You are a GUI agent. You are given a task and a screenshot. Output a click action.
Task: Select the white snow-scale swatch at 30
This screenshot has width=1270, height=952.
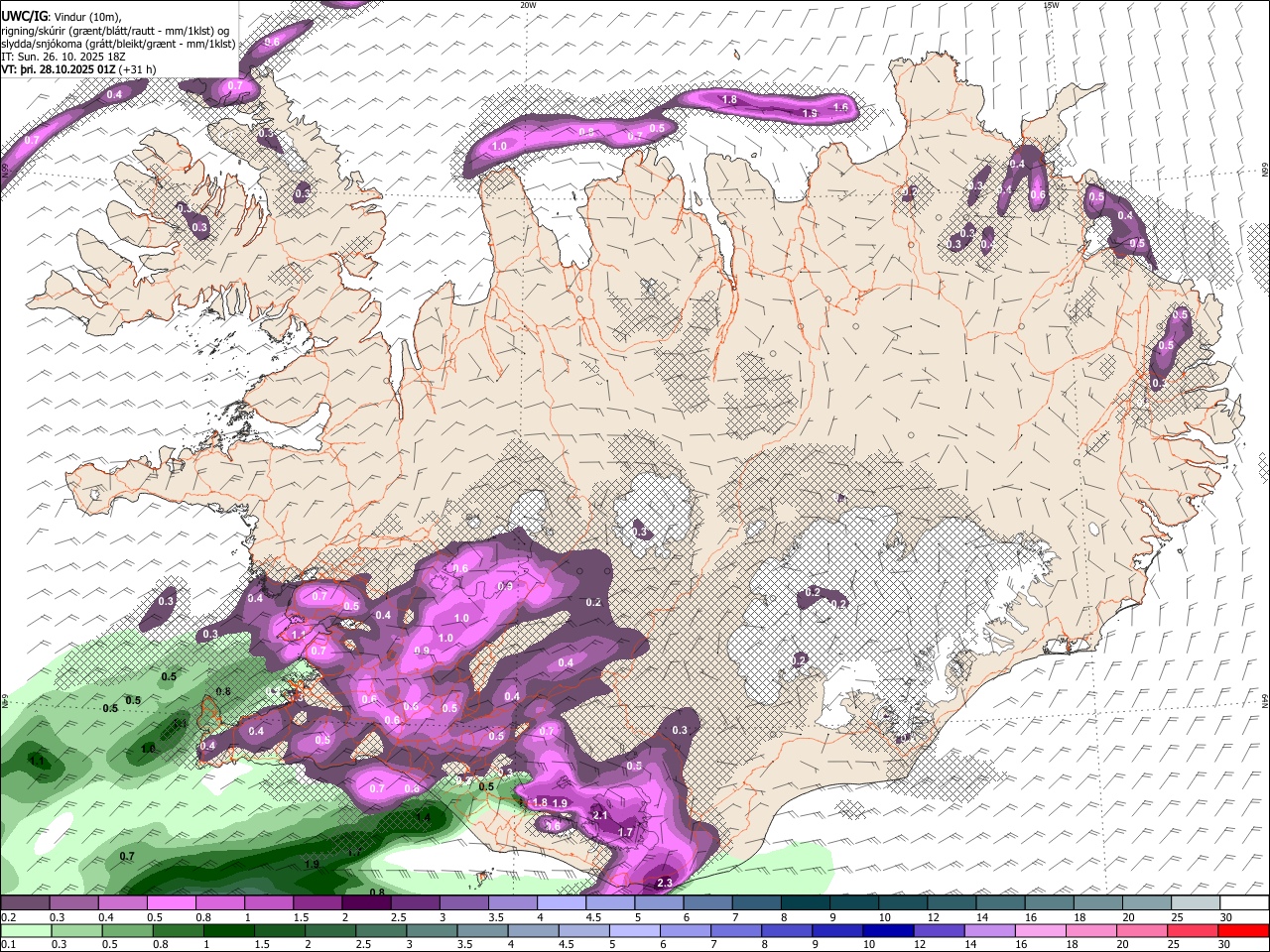tap(1243, 902)
